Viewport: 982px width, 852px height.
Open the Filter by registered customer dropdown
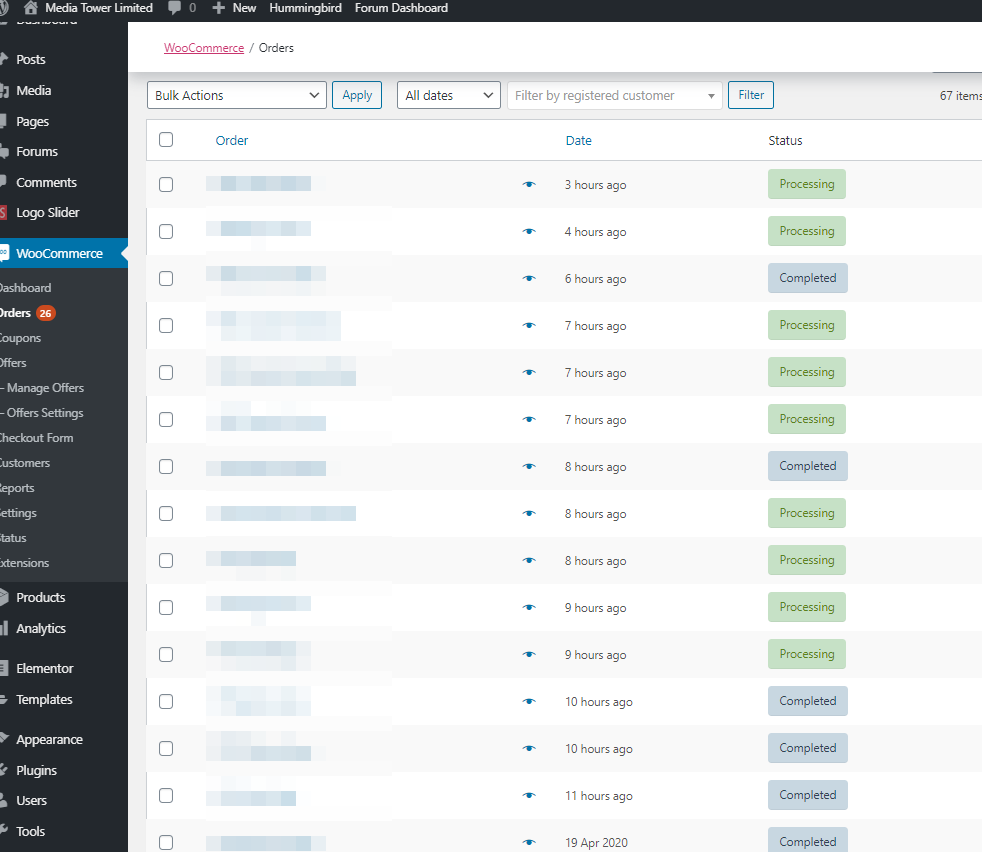[x=614, y=95]
